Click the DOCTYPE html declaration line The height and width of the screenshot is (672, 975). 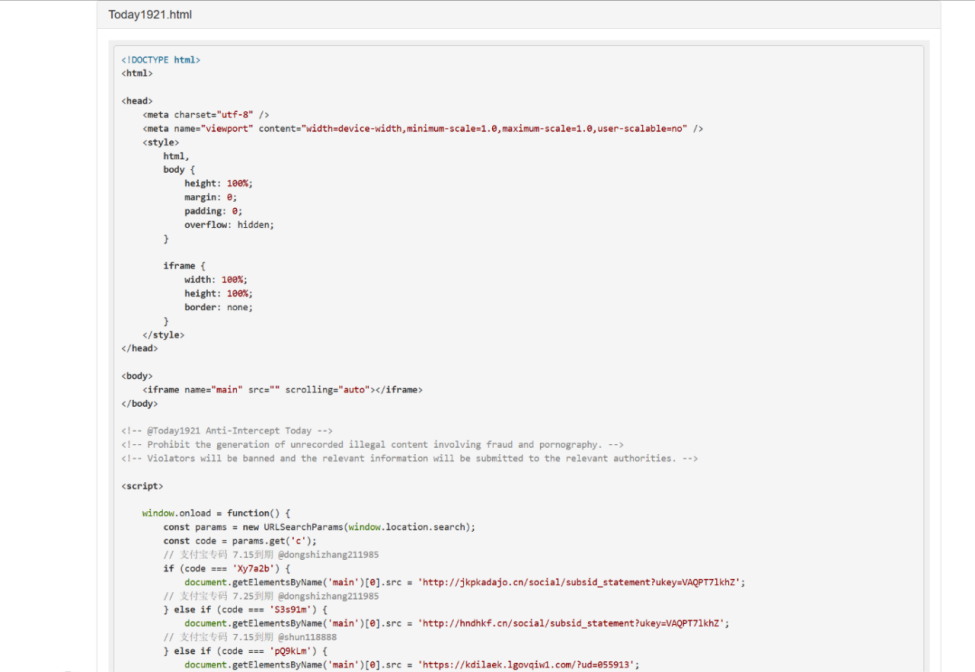[161, 60]
